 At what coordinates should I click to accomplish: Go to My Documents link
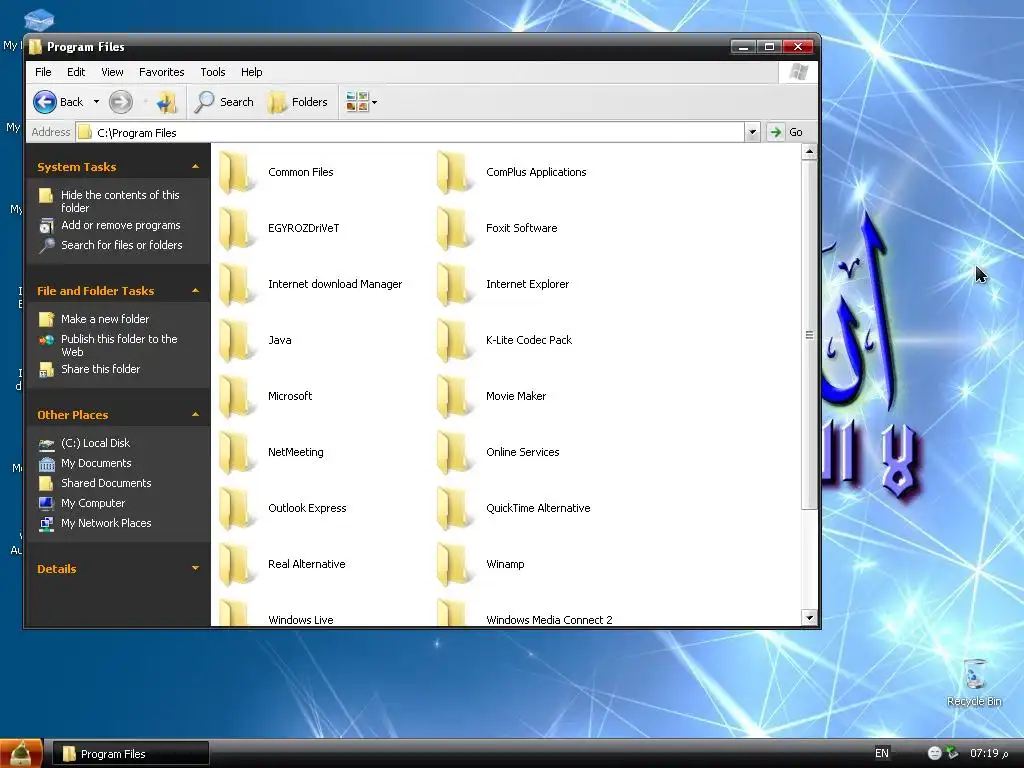point(96,463)
